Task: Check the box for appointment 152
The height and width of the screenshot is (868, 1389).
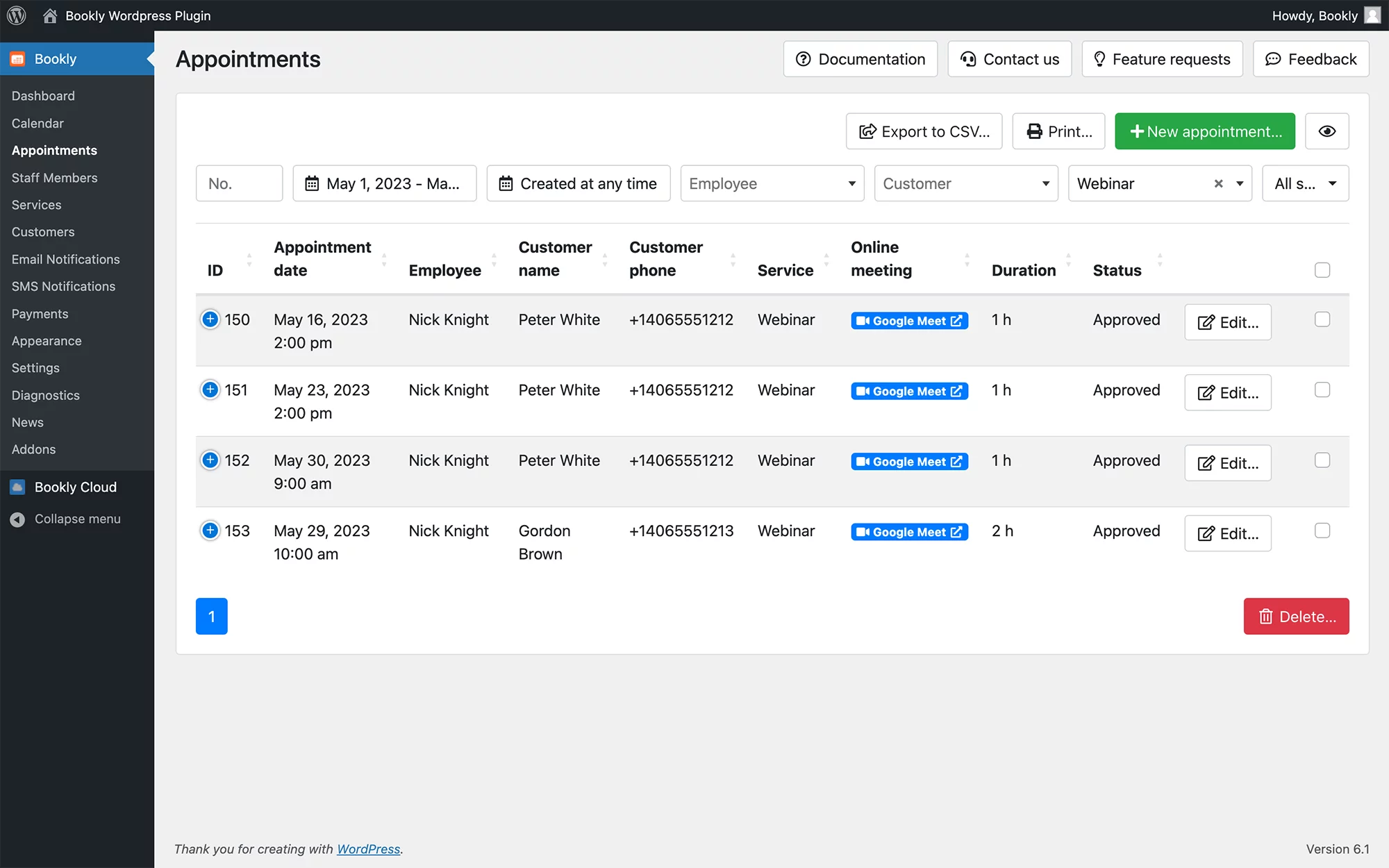Action: point(1322,460)
